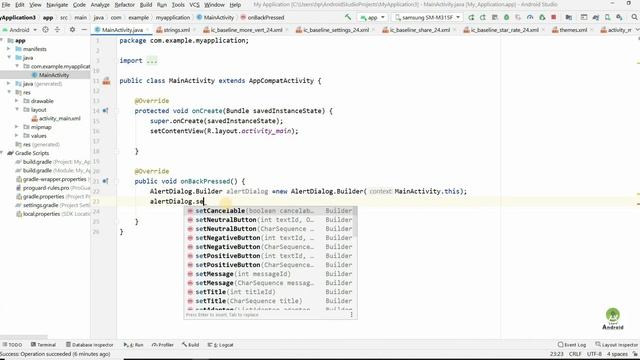Click the Run app icon in the toolbar

pyautogui.click(x=471, y=18)
